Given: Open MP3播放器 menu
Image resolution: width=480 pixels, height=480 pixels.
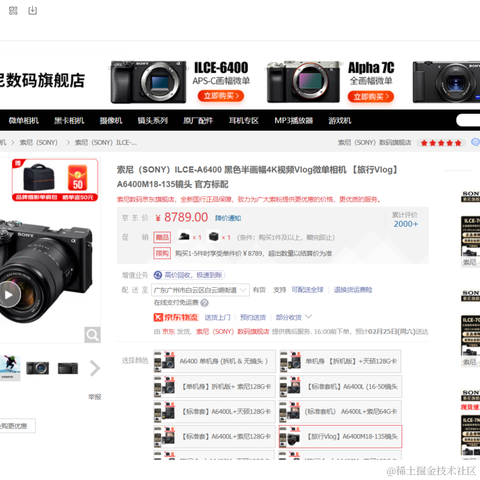Looking at the screenshot, I should coord(294,121).
